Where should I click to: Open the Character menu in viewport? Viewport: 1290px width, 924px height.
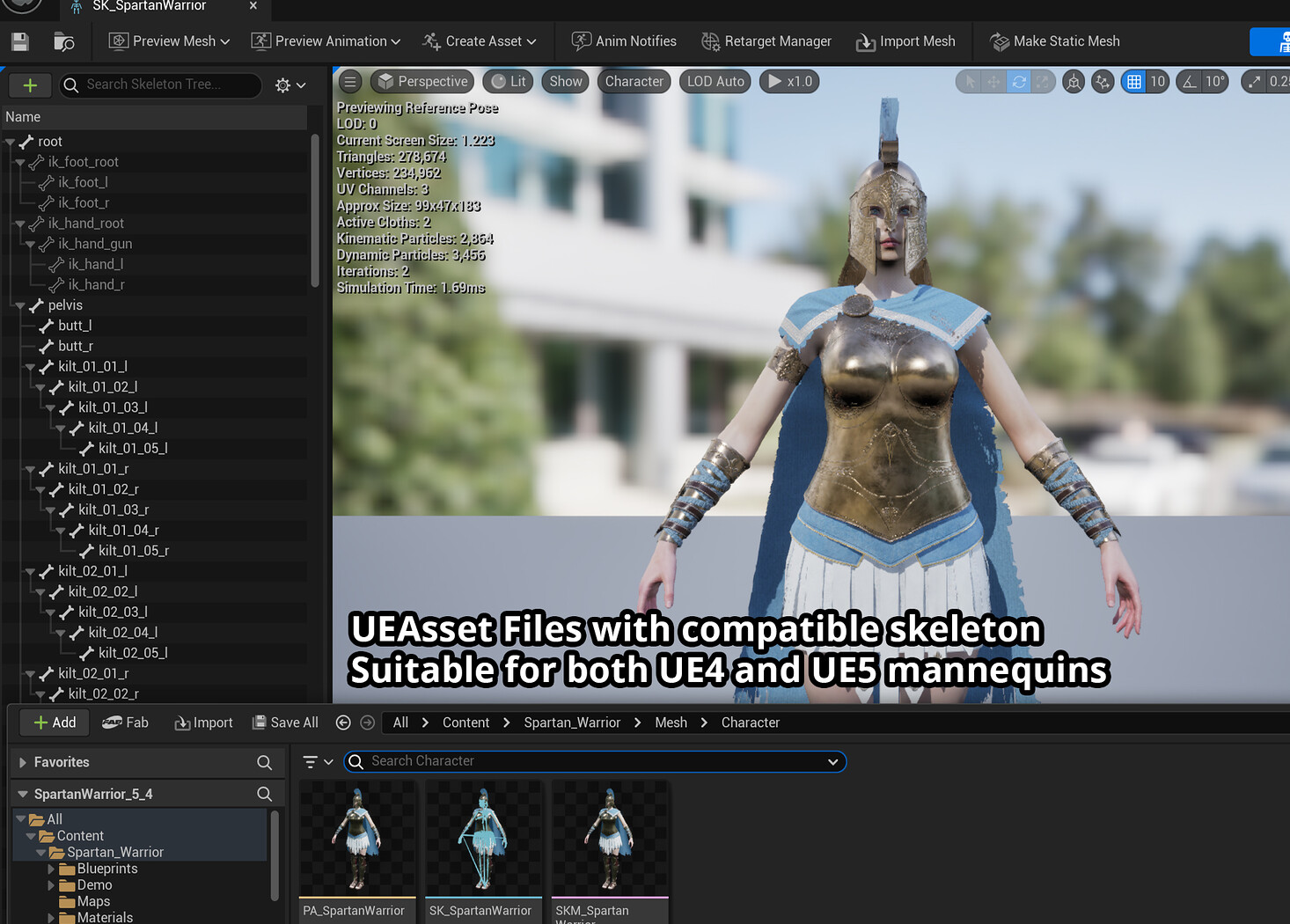634,82
